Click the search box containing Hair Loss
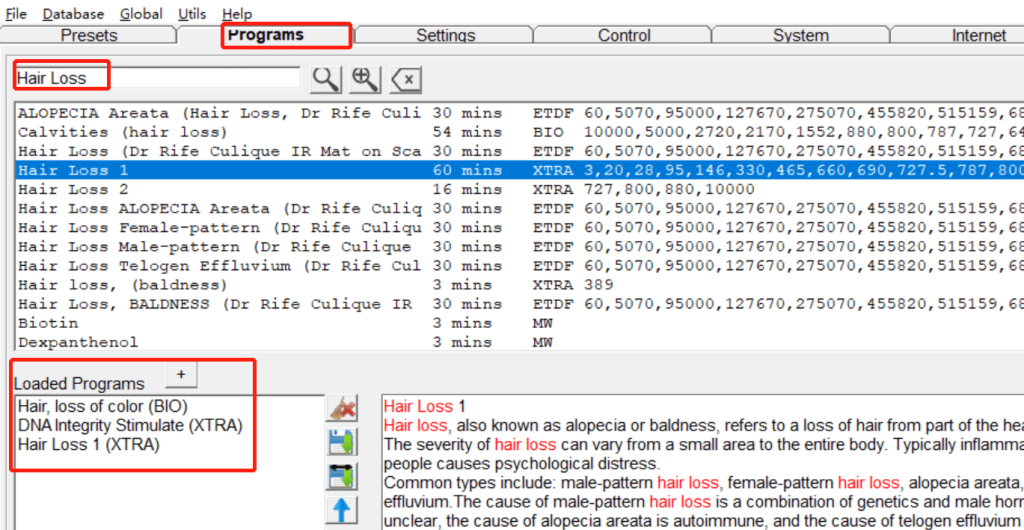The height and width of the screenshot is (530, 1024). [x=155, y=78]
